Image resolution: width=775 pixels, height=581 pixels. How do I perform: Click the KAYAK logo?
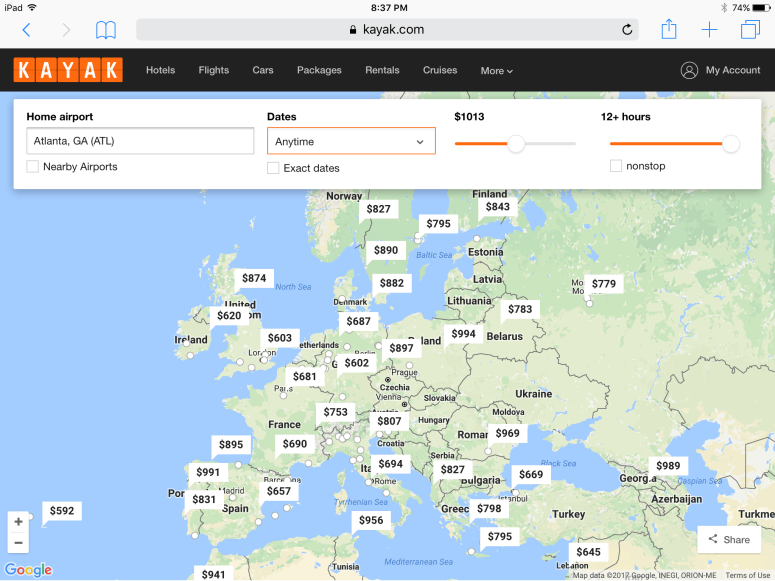[x=68, y=70]
